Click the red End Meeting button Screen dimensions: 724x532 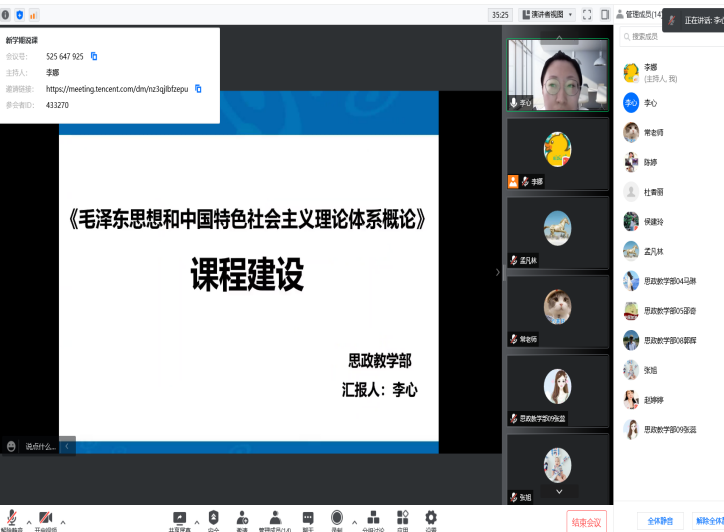point(586,521)
